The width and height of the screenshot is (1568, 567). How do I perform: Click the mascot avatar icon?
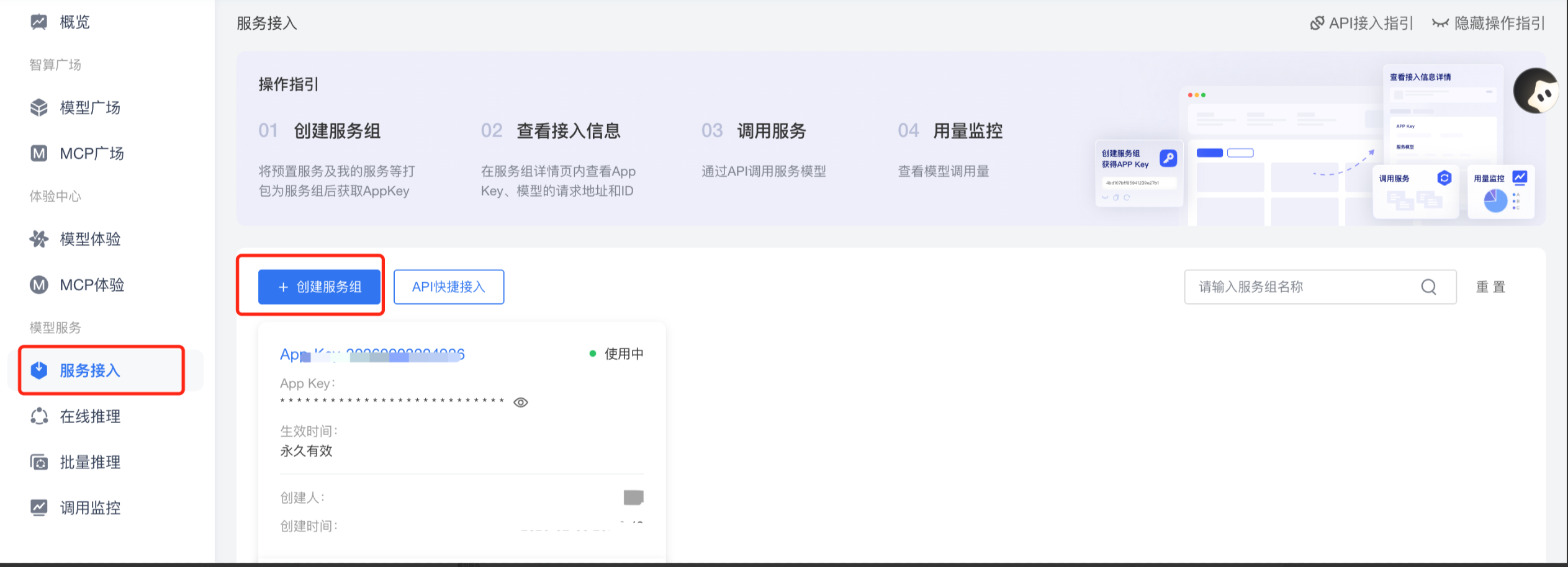pos(1536,91)
